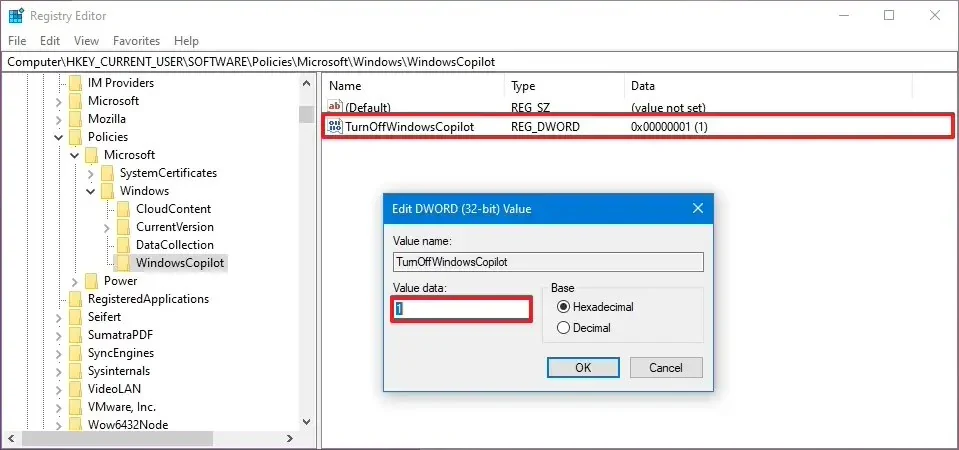
Task: Click the Value data input field
Action: [x=461, y=309]
